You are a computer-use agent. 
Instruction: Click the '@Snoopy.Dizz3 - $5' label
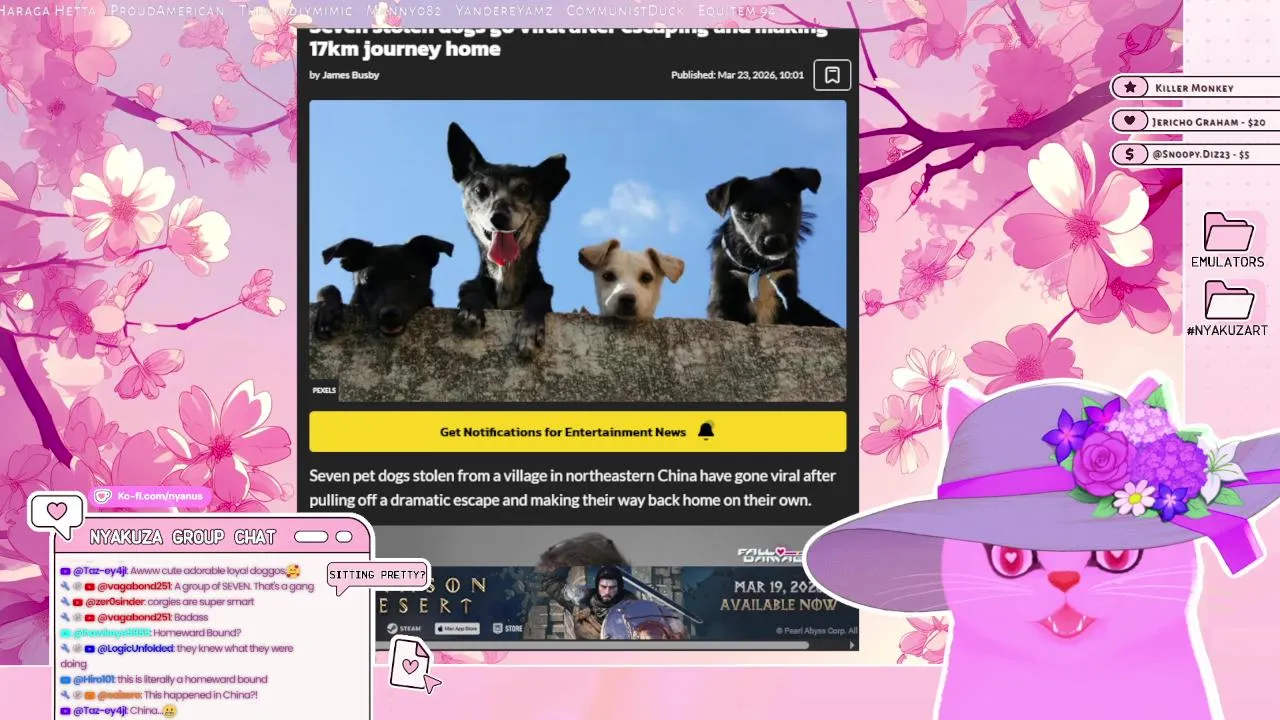pyautogui.click(x=1201, y=155)
